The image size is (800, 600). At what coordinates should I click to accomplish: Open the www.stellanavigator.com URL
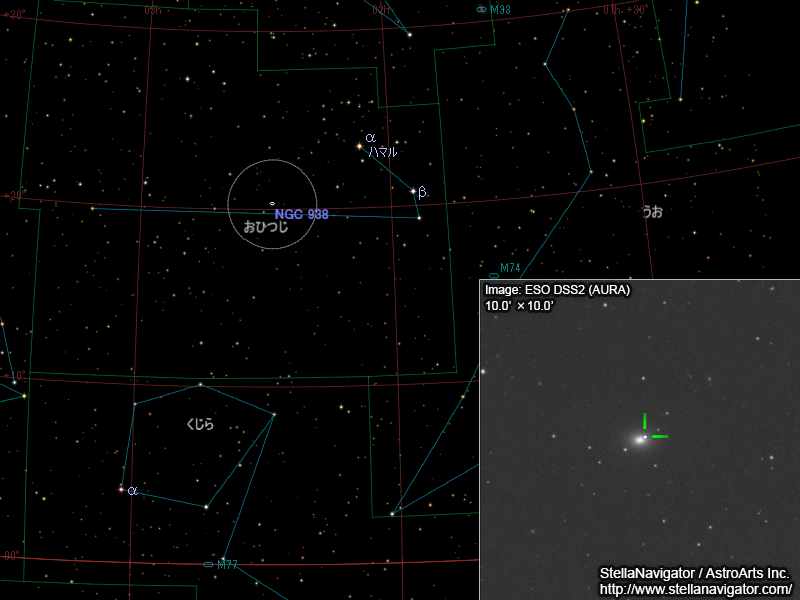tap(695, 589)
